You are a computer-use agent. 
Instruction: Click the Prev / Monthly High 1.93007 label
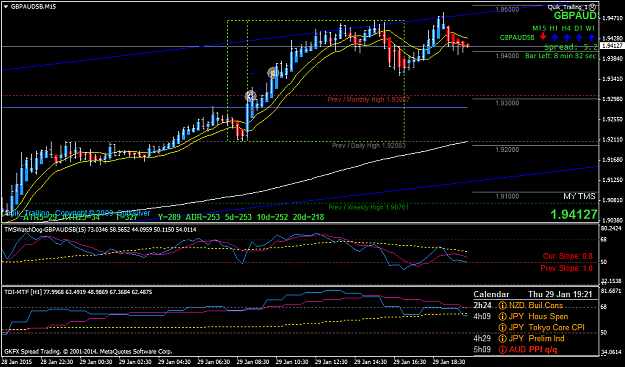(369, 100)
